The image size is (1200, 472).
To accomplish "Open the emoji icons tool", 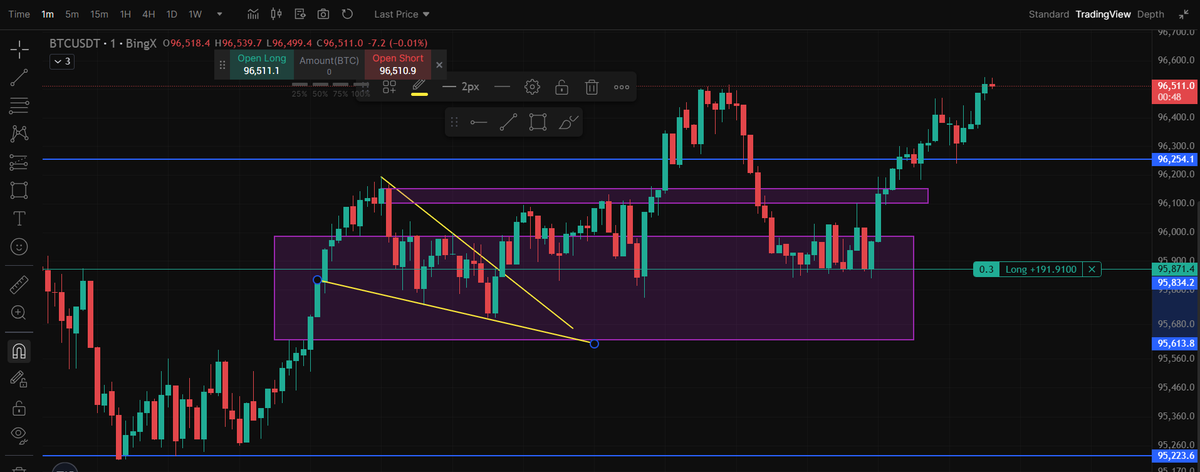I will click(x=19, y=245).
